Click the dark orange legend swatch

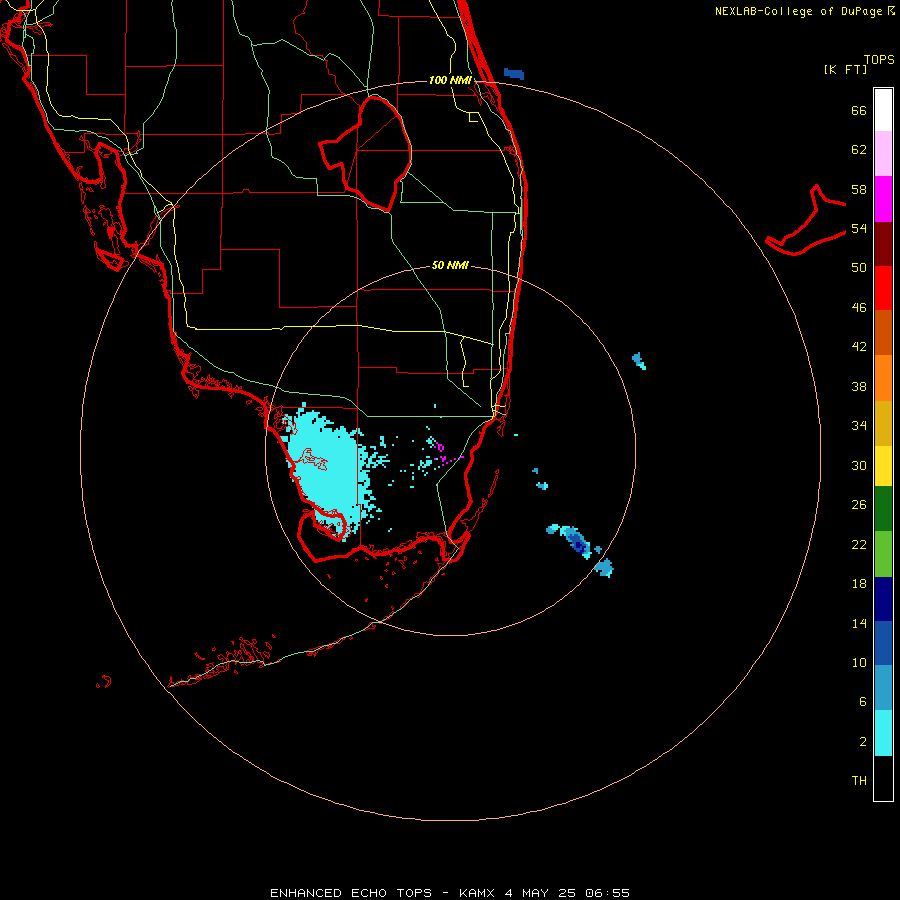[x=883, y=332]
